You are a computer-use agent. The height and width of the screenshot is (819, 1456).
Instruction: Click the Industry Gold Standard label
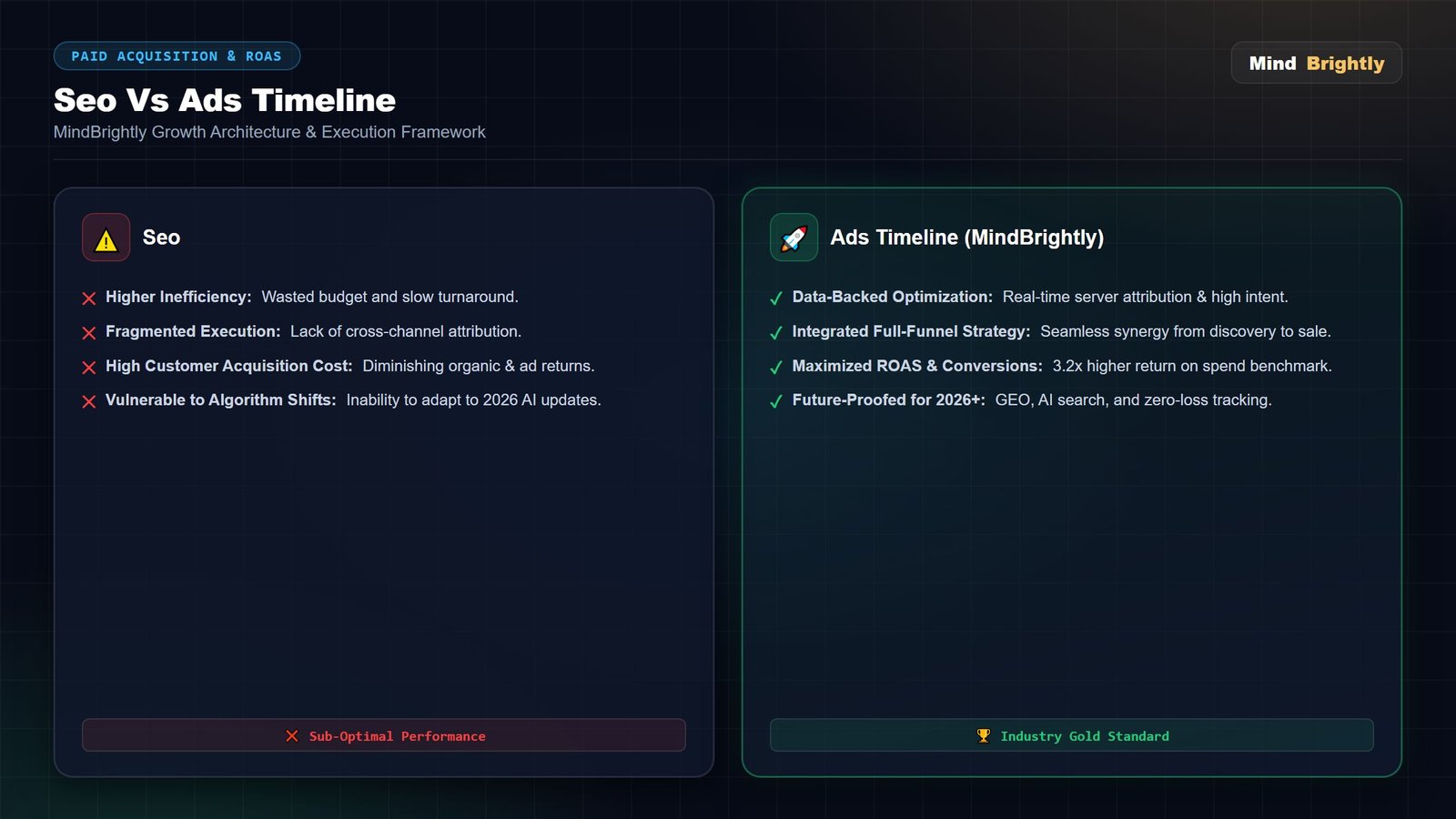[x=1085, y=736]
